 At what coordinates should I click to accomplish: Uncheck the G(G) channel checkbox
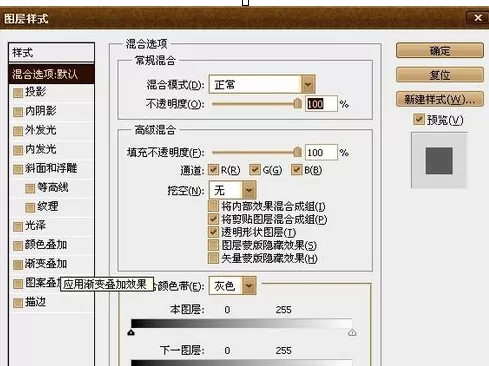coord(255,170)
